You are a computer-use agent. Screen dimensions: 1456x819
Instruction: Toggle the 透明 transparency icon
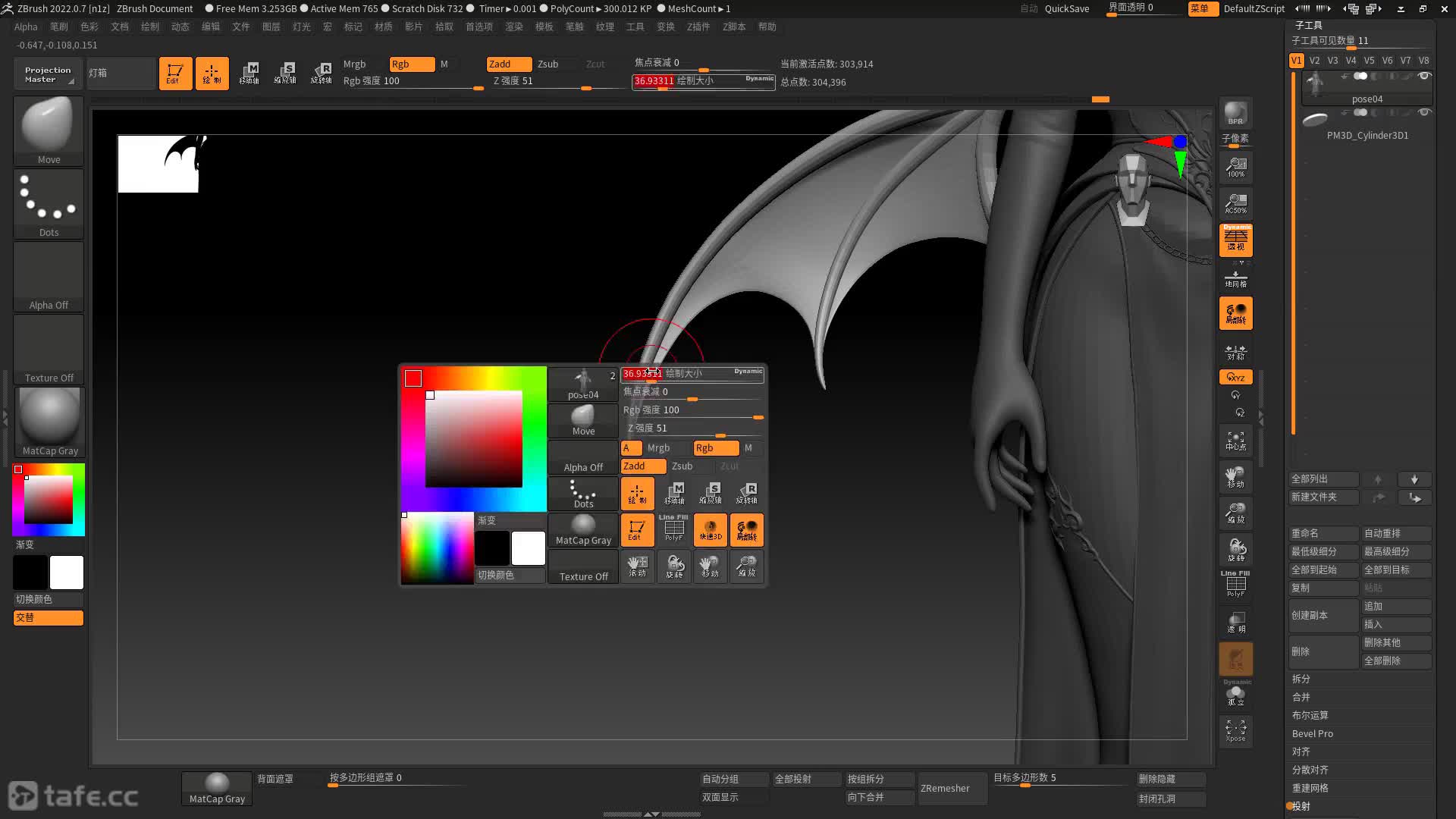point(1235,623)
